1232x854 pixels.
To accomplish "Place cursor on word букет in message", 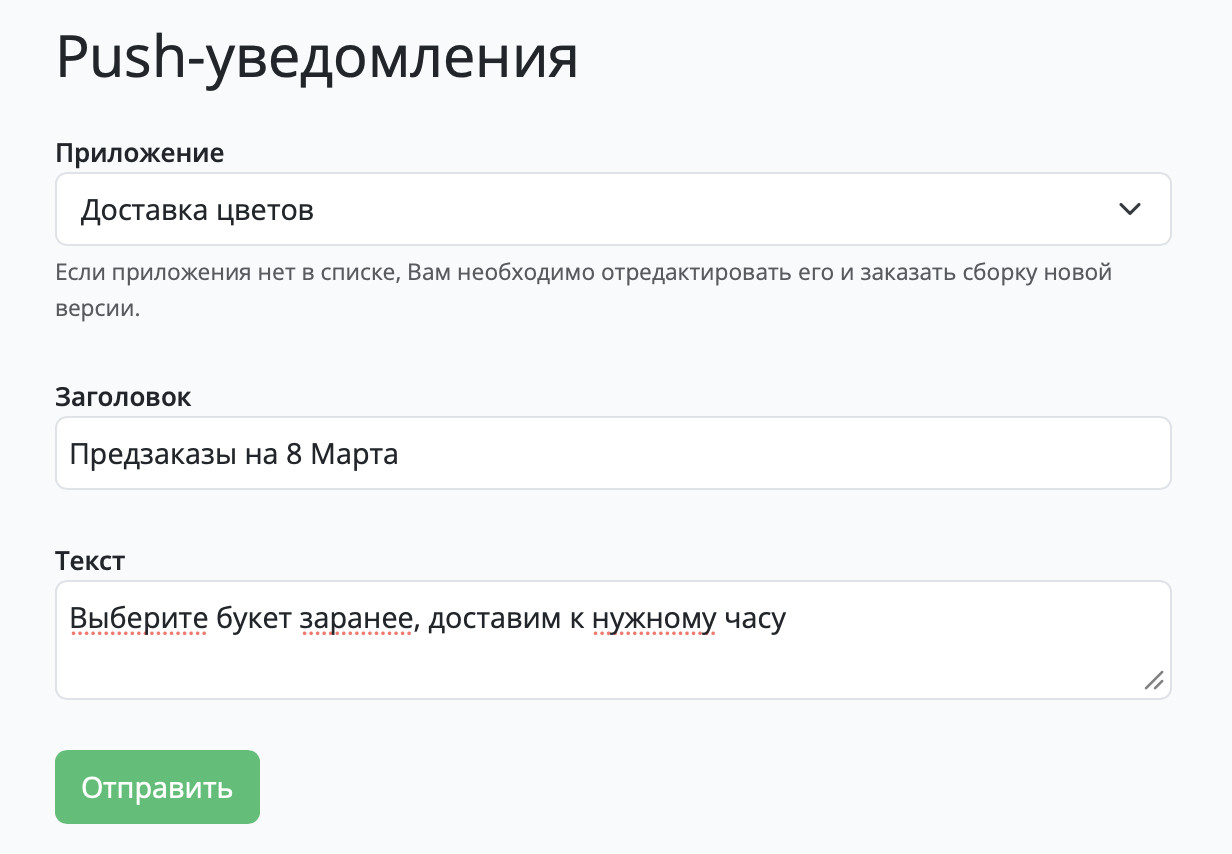I will [253, 619].
